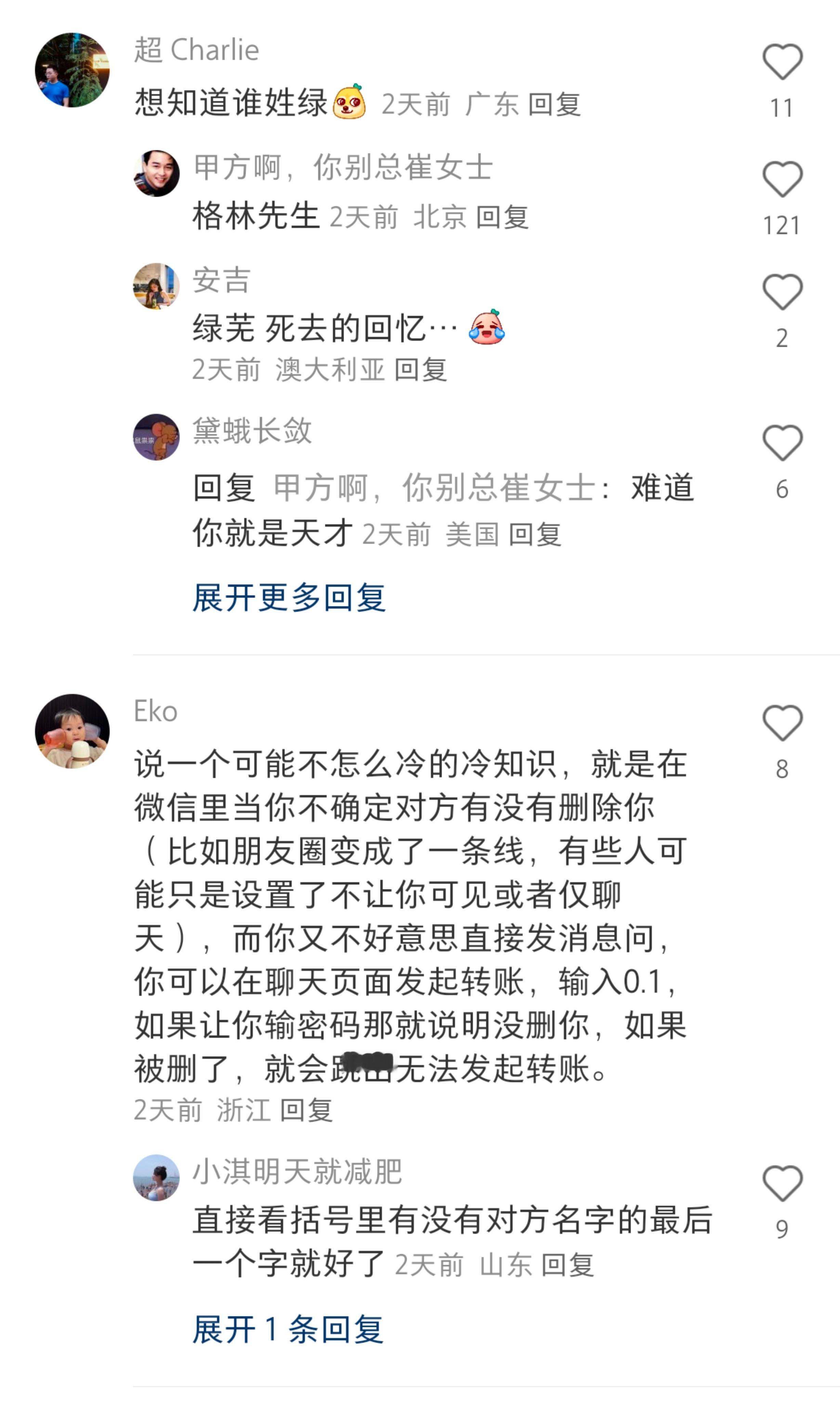
Task: Like 小淇明天就减肥's reply heart
Action: [782, 1183]
